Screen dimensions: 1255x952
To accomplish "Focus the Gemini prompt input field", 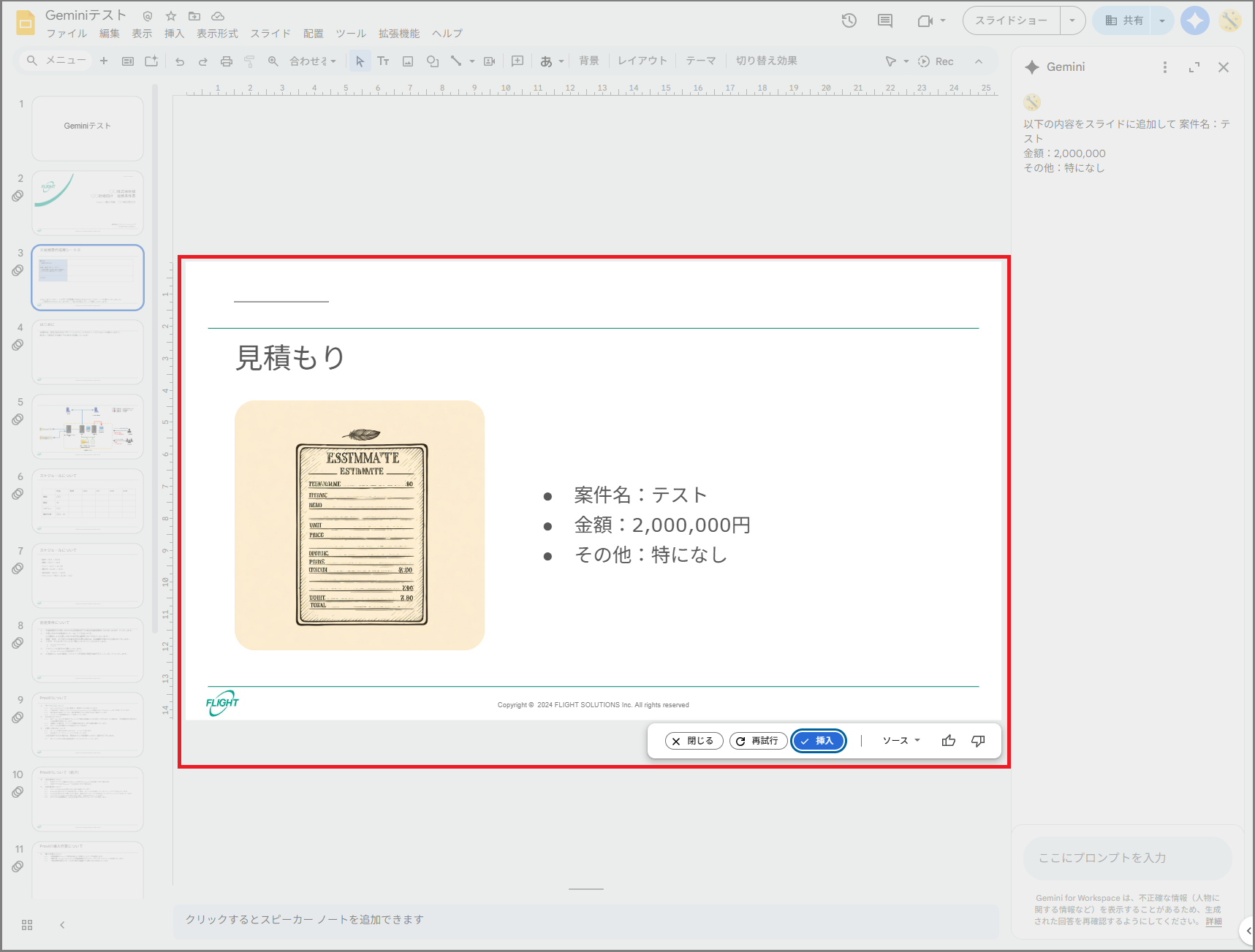I will point(1127,858).
